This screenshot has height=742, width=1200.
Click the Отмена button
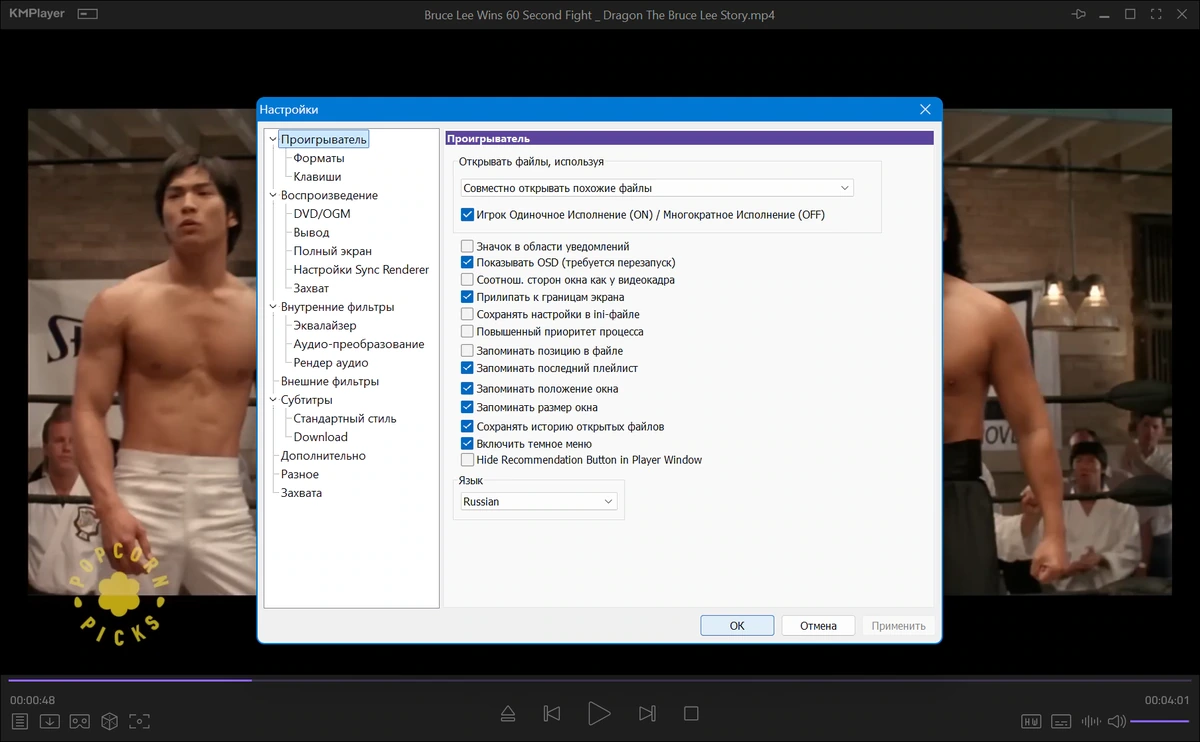[818, 626]
